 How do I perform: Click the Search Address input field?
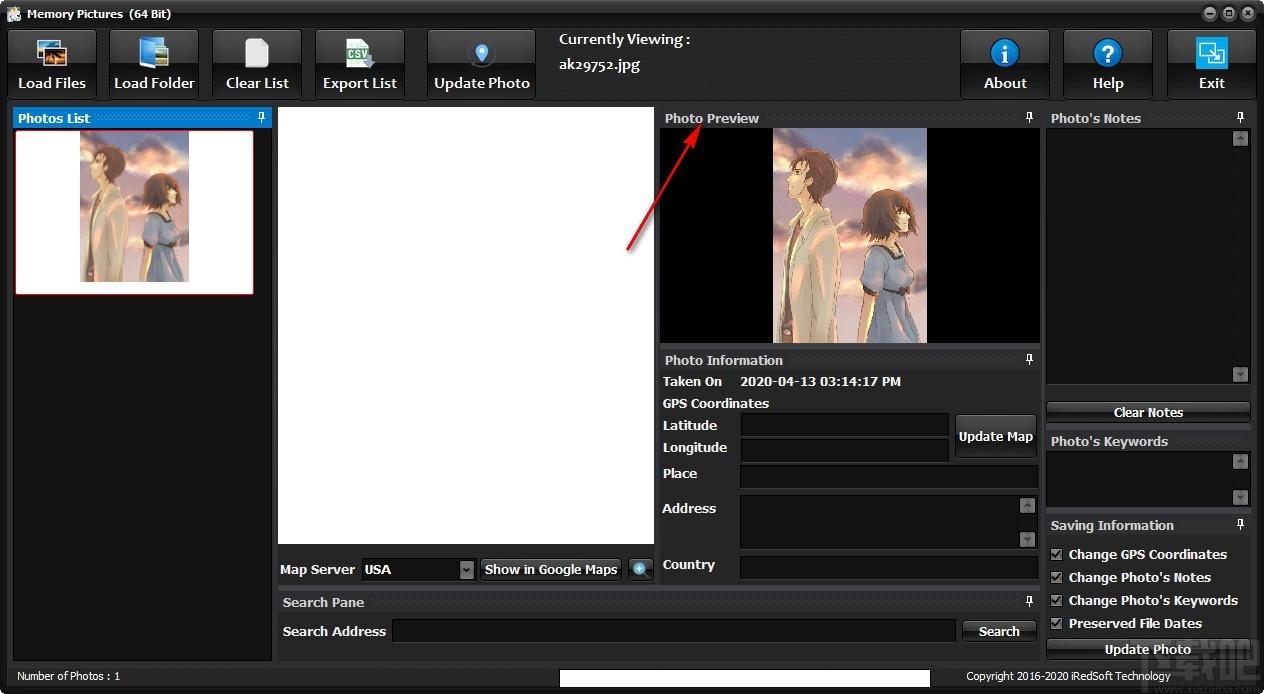coord(674,631)
